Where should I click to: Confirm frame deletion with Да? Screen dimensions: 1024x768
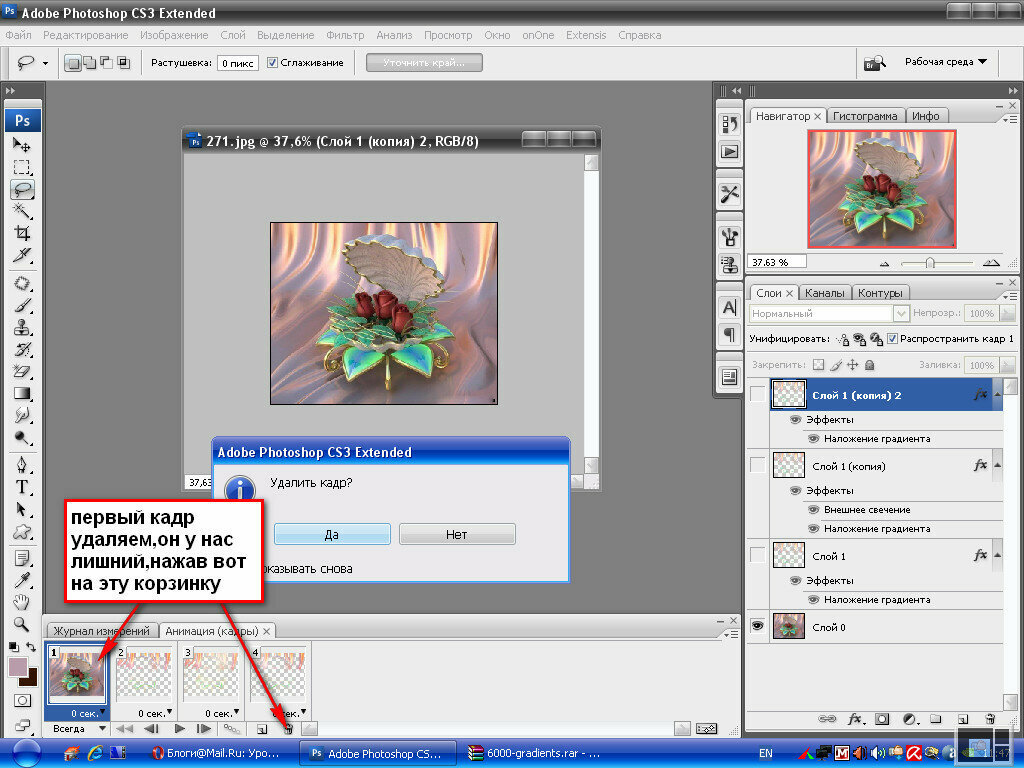(x=332, y=534)
